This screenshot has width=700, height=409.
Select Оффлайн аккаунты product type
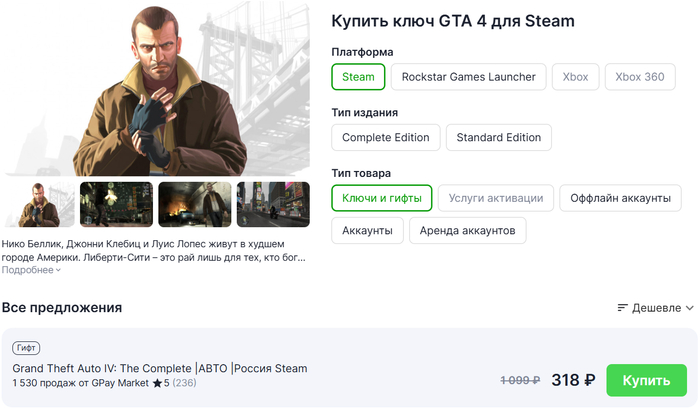point(620,199)
